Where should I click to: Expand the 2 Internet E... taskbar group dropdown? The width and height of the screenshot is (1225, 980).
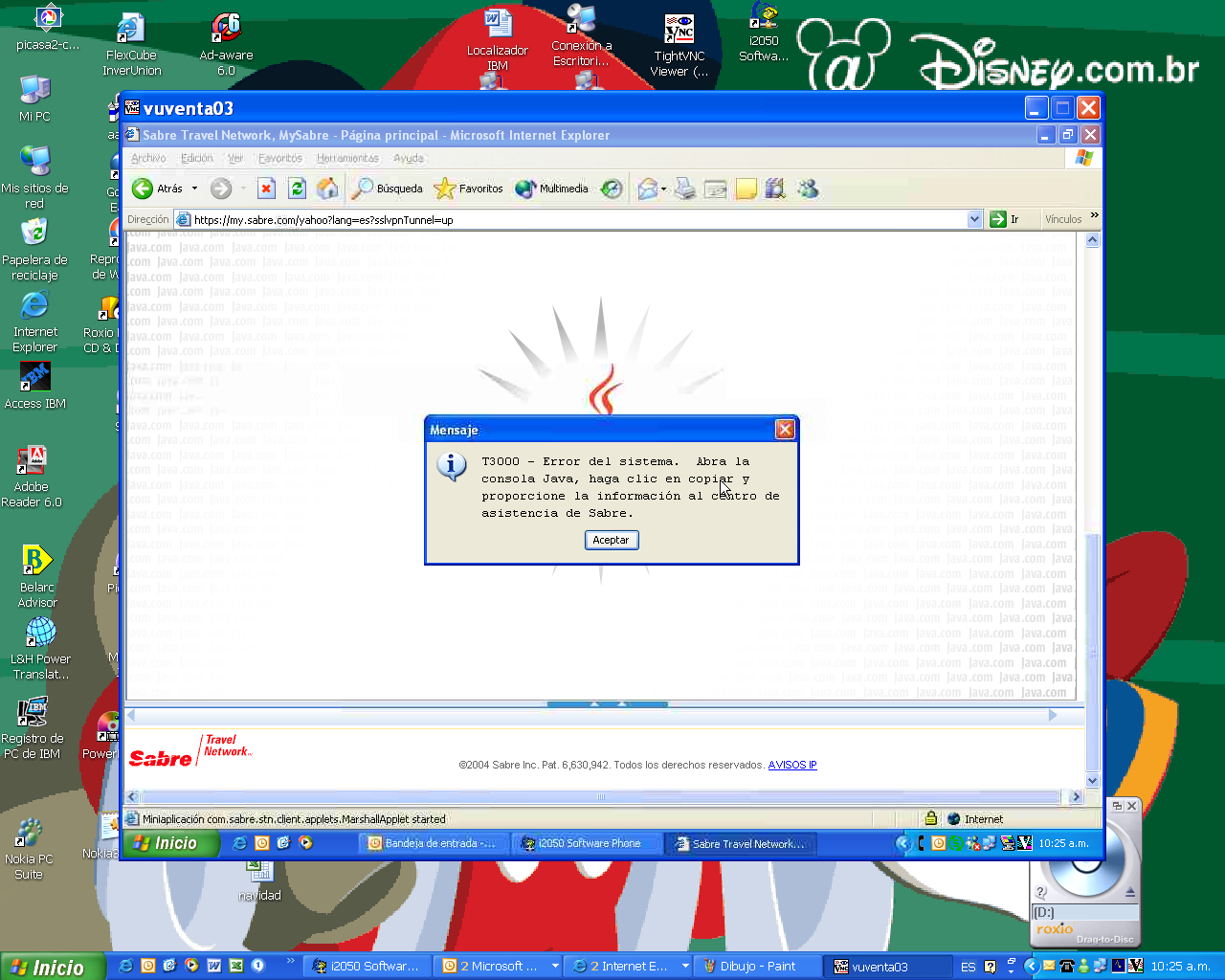coord(685,967)
